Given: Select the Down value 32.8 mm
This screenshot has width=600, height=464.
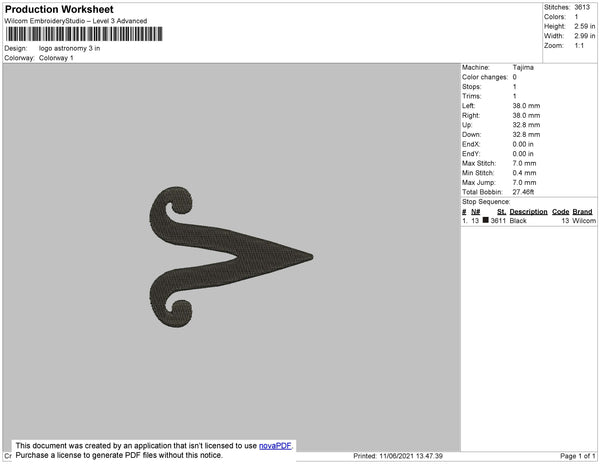Looking at the screenshot, I should [526, 134].
